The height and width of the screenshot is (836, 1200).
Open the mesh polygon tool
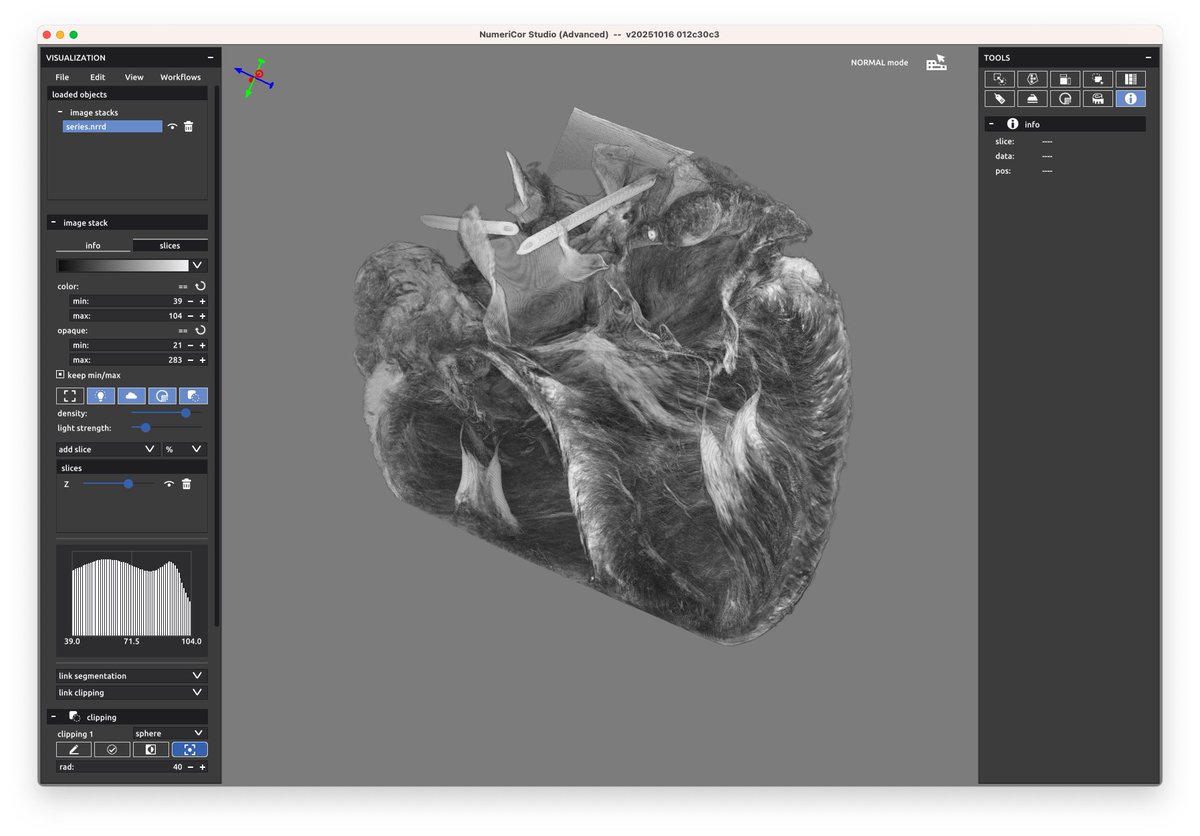(x=1032, y=79)
